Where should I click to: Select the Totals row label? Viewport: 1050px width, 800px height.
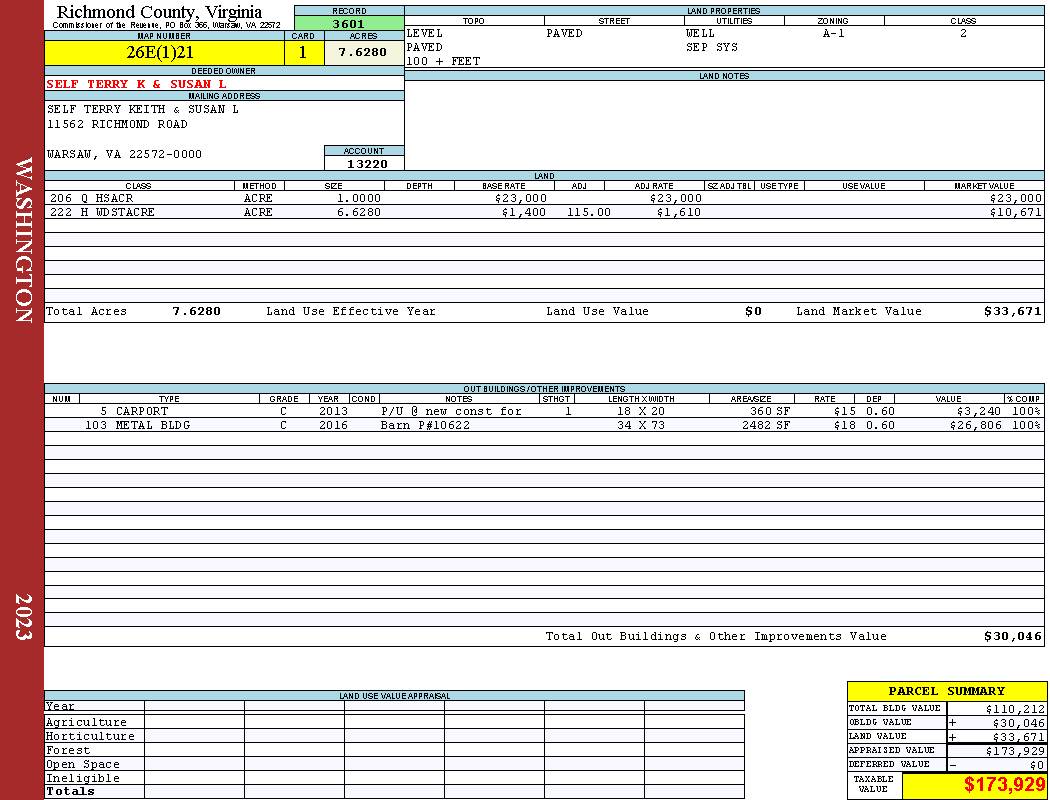pos(70,791)
